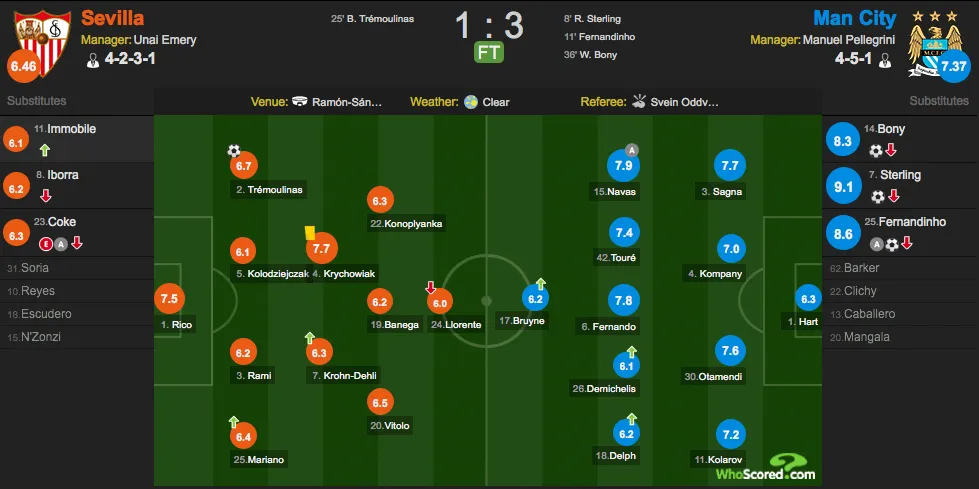
Task: Open substitute Immobile's row
Action: click(77, 139)
